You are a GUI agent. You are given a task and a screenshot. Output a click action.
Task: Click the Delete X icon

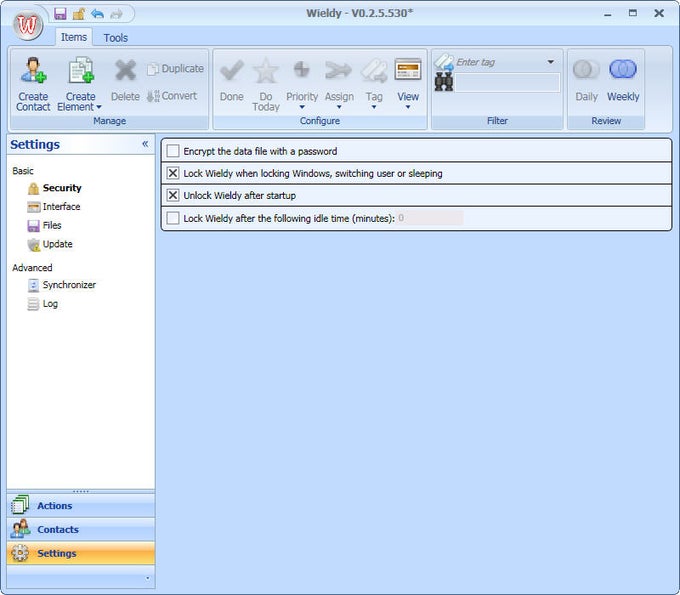125,70
